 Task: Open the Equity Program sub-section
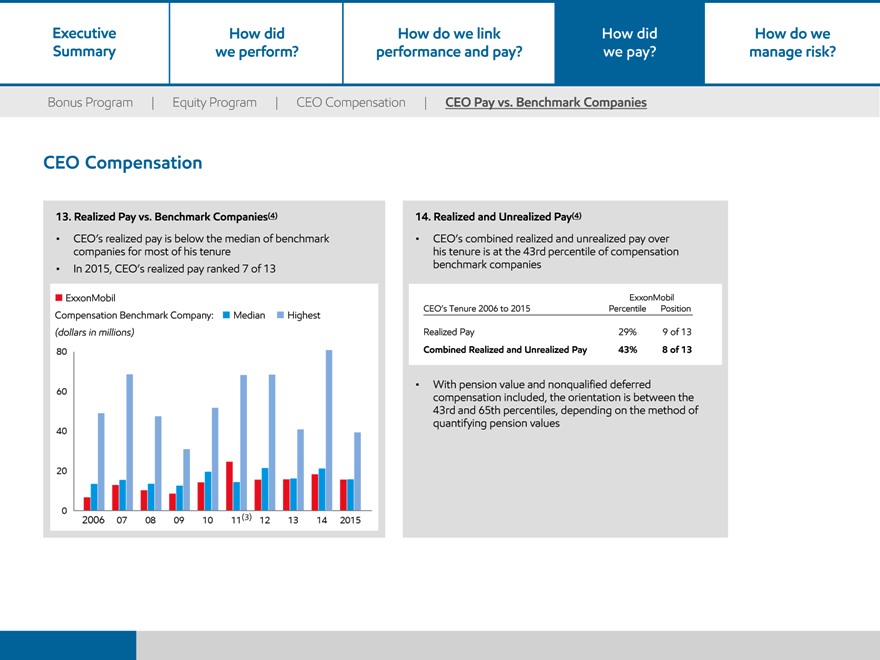tap(214, 102)
